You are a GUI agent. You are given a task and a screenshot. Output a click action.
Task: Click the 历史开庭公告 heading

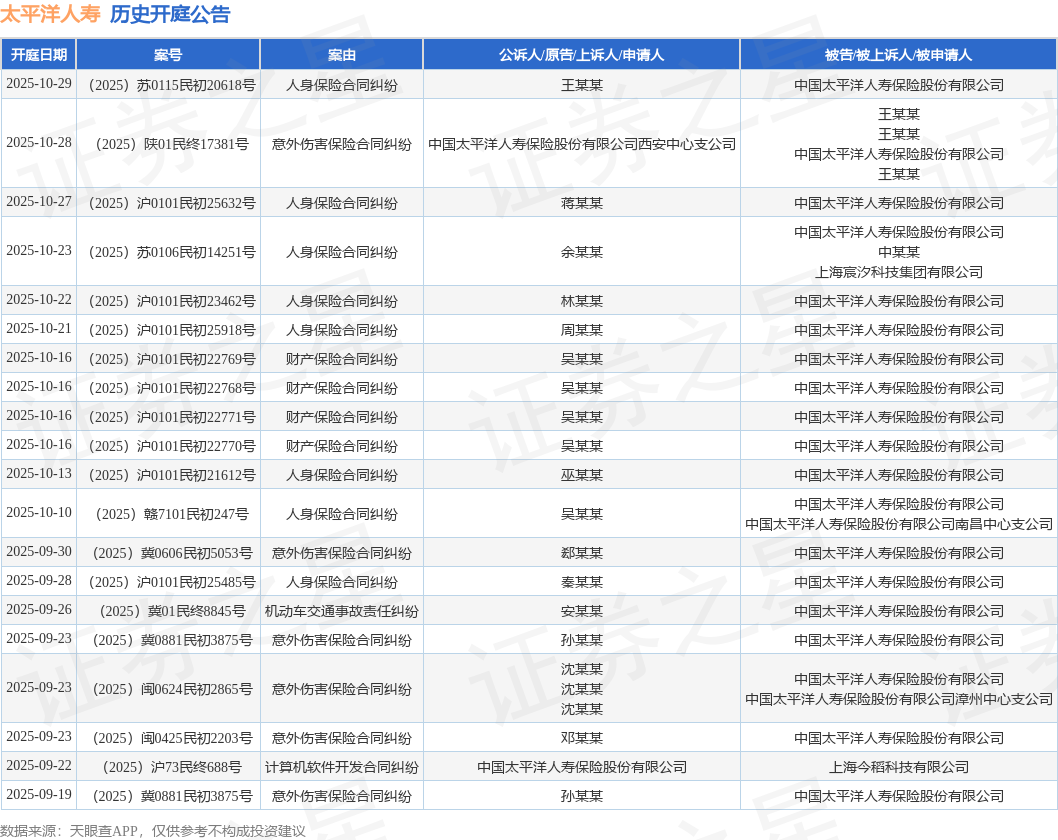(170, 13)
